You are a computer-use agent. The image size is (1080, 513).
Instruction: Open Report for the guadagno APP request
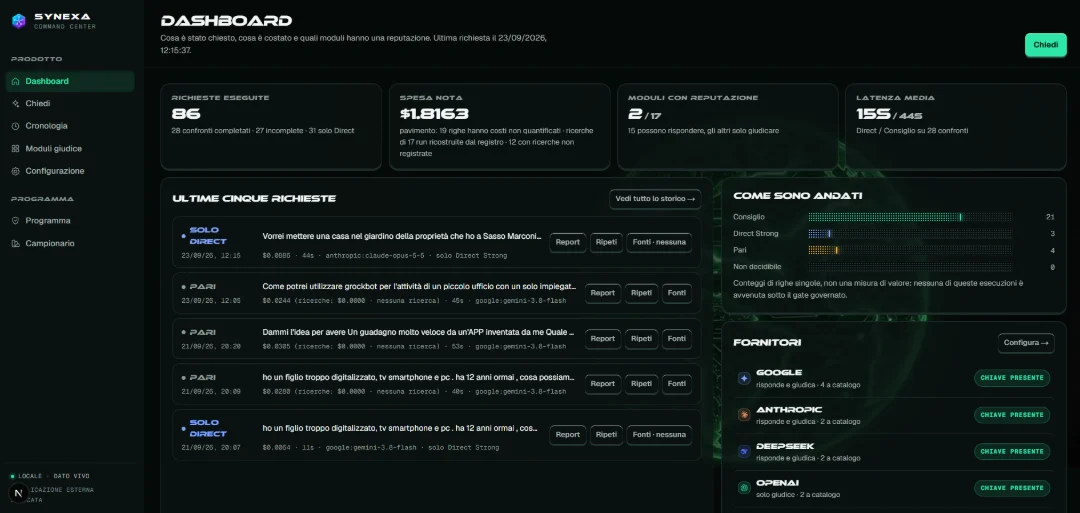pos(603,339)
